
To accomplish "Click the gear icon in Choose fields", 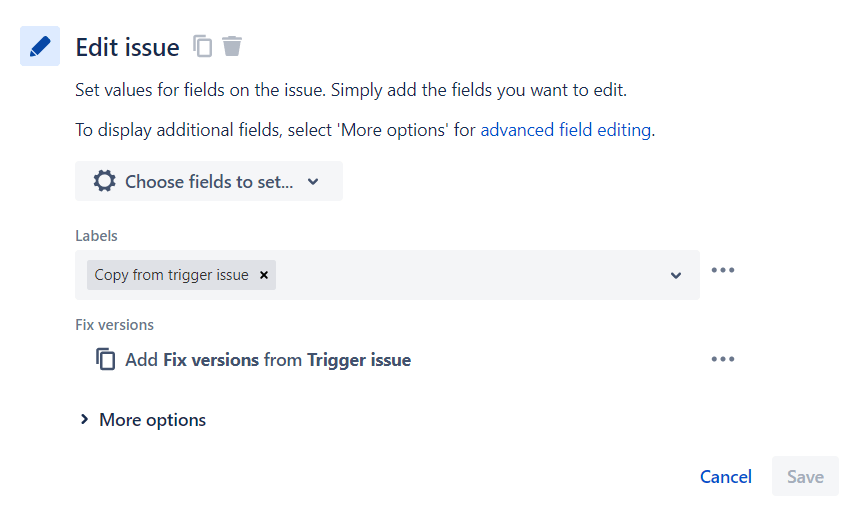I will click(104, 181).
